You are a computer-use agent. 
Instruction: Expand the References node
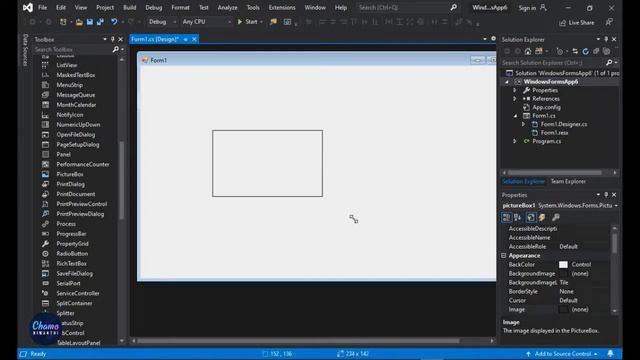(515, 99)
